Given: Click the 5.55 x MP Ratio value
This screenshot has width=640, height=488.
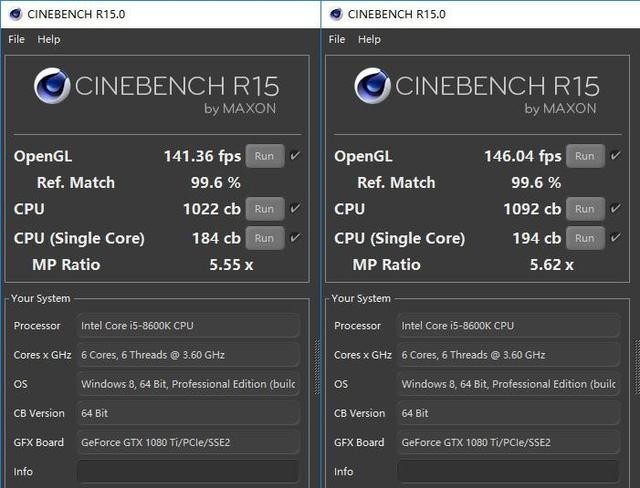Looking at the screenshot, I should click(231, 265).
